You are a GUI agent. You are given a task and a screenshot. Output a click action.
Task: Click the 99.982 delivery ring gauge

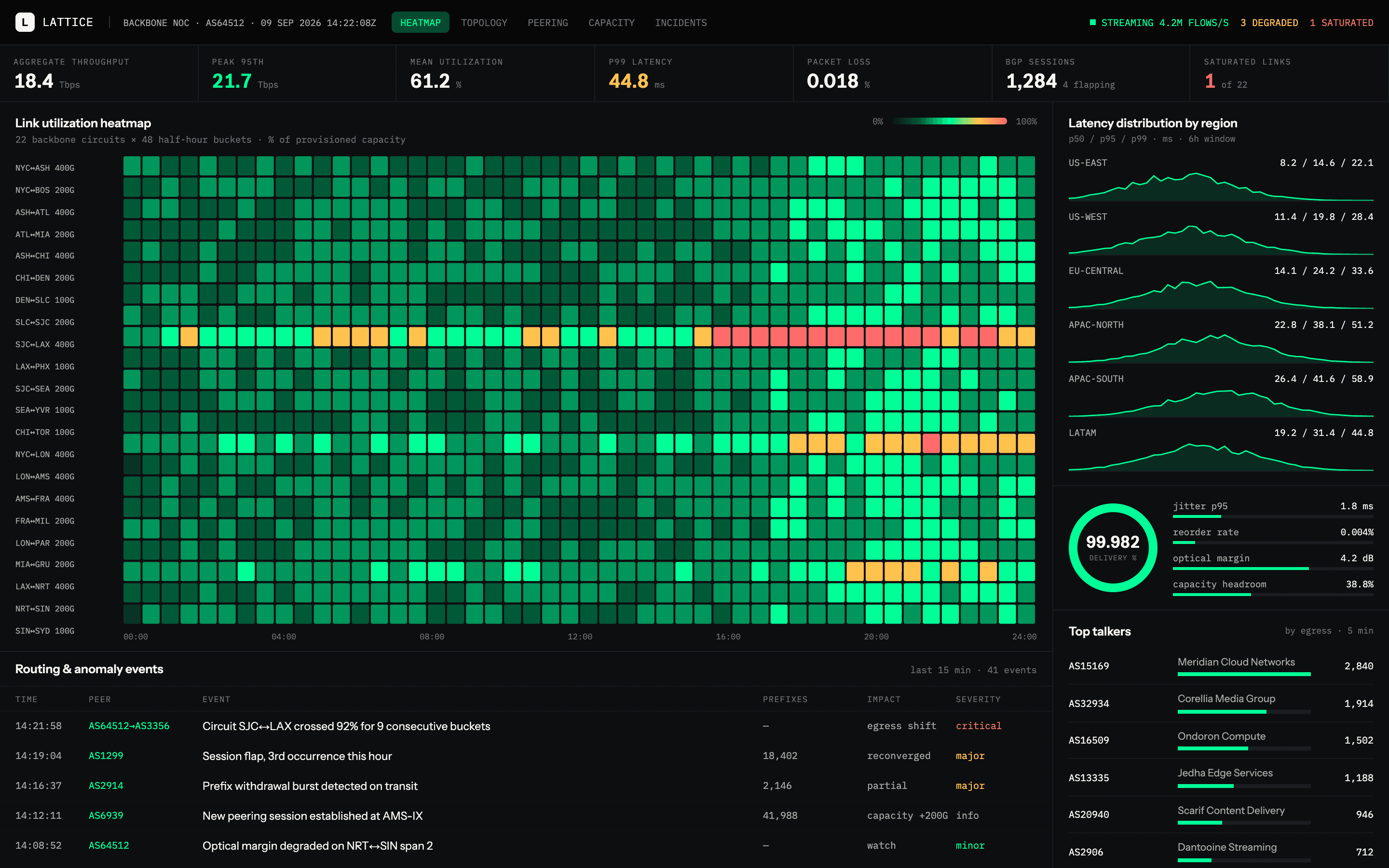[1112, 548]
